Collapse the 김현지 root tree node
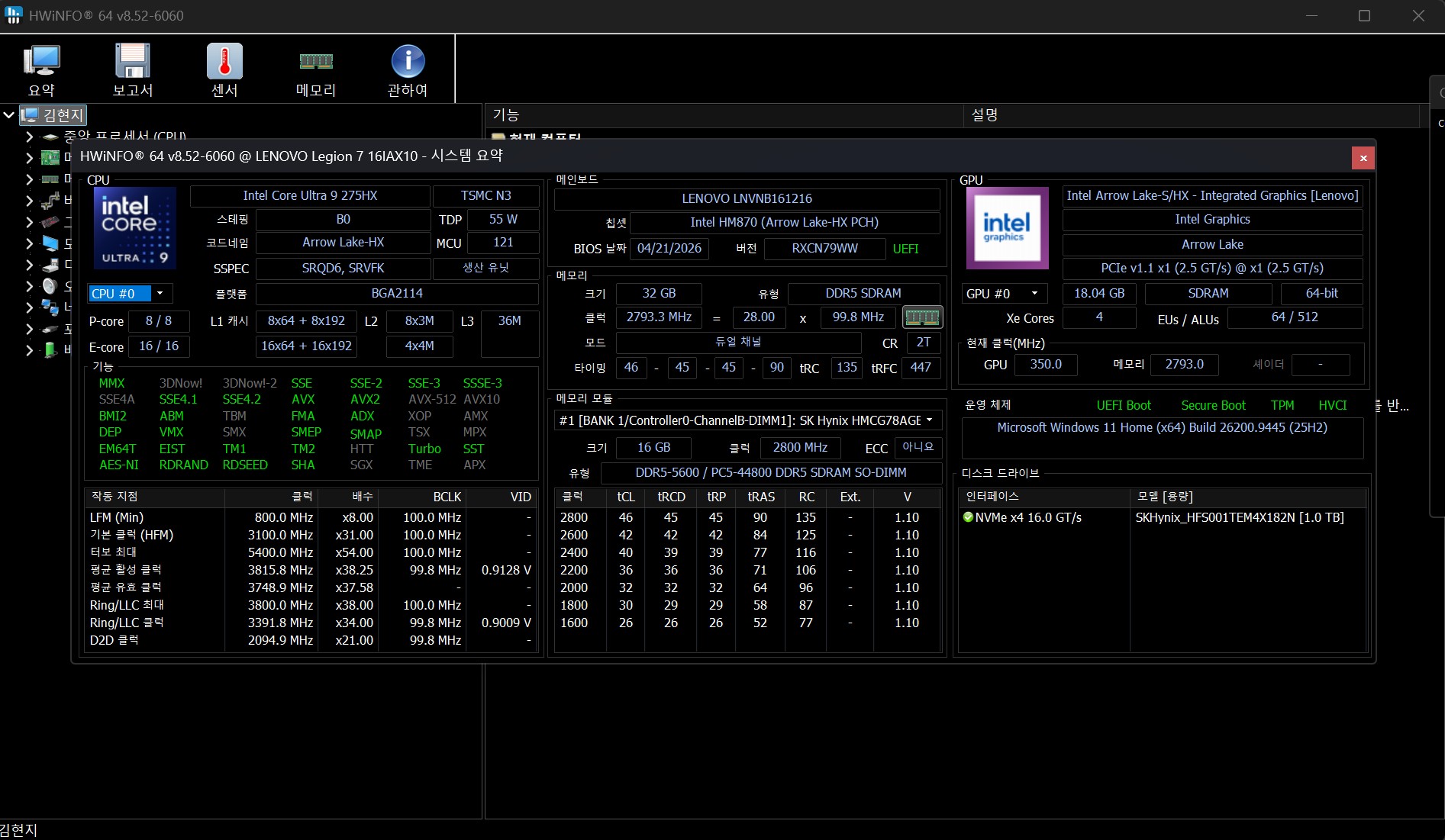The image size is (1445, 840). point(9,115)
